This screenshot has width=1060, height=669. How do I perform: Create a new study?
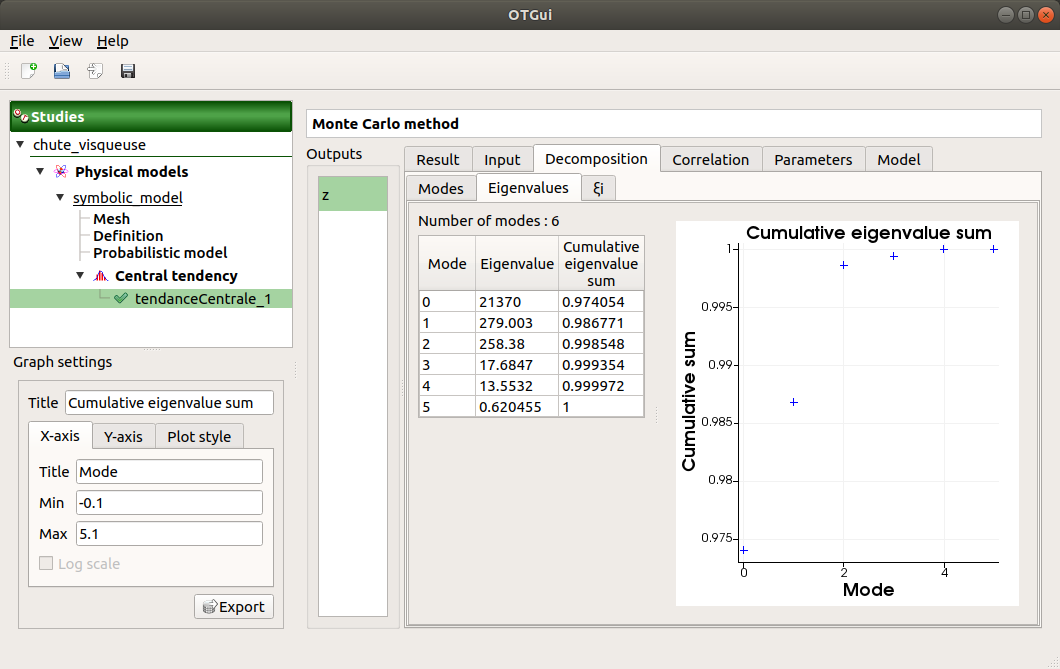27,70
